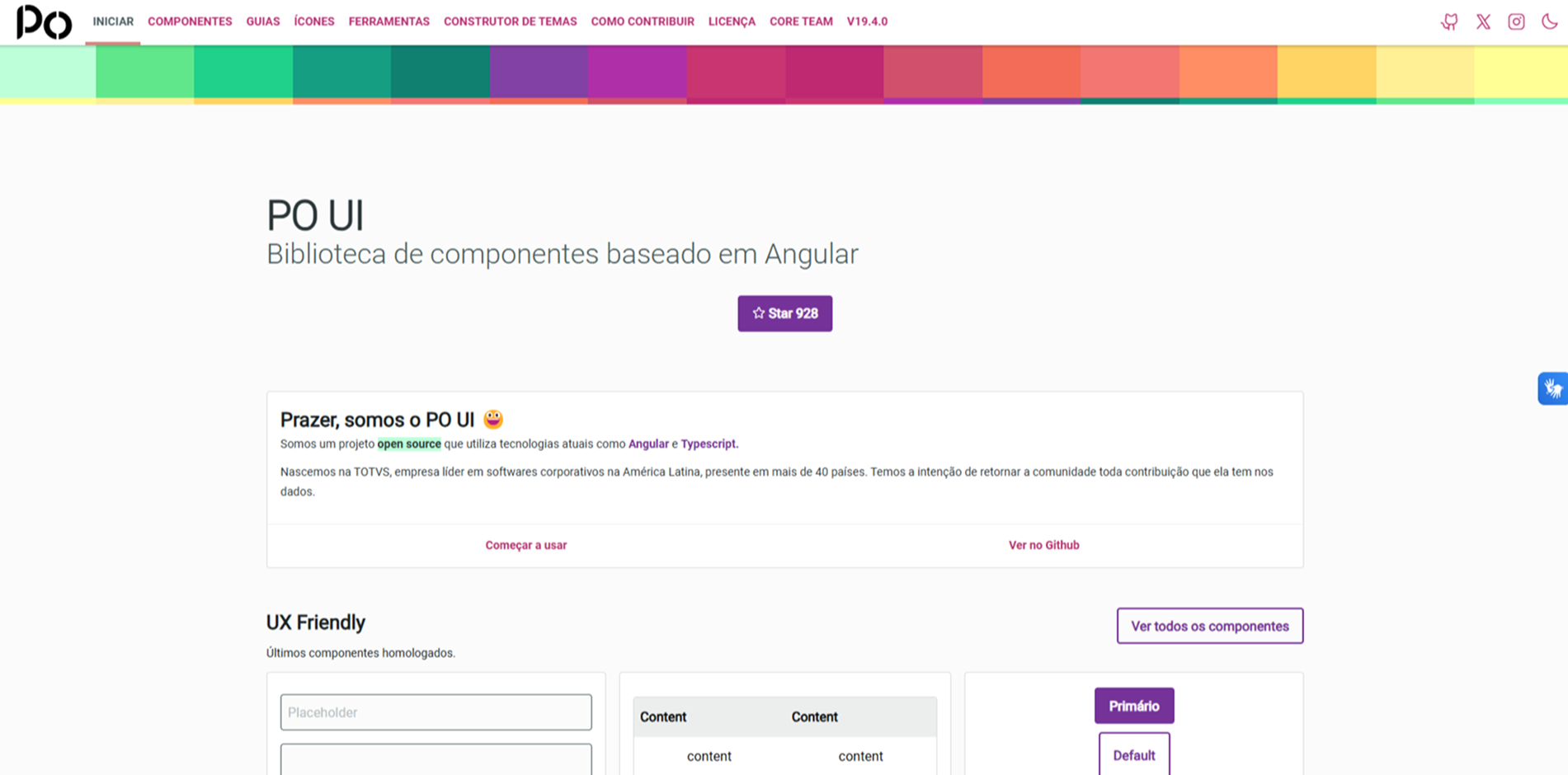1568x775 pixels.
Task: Focus the Placeholder input field
Action: click(436, 712)
